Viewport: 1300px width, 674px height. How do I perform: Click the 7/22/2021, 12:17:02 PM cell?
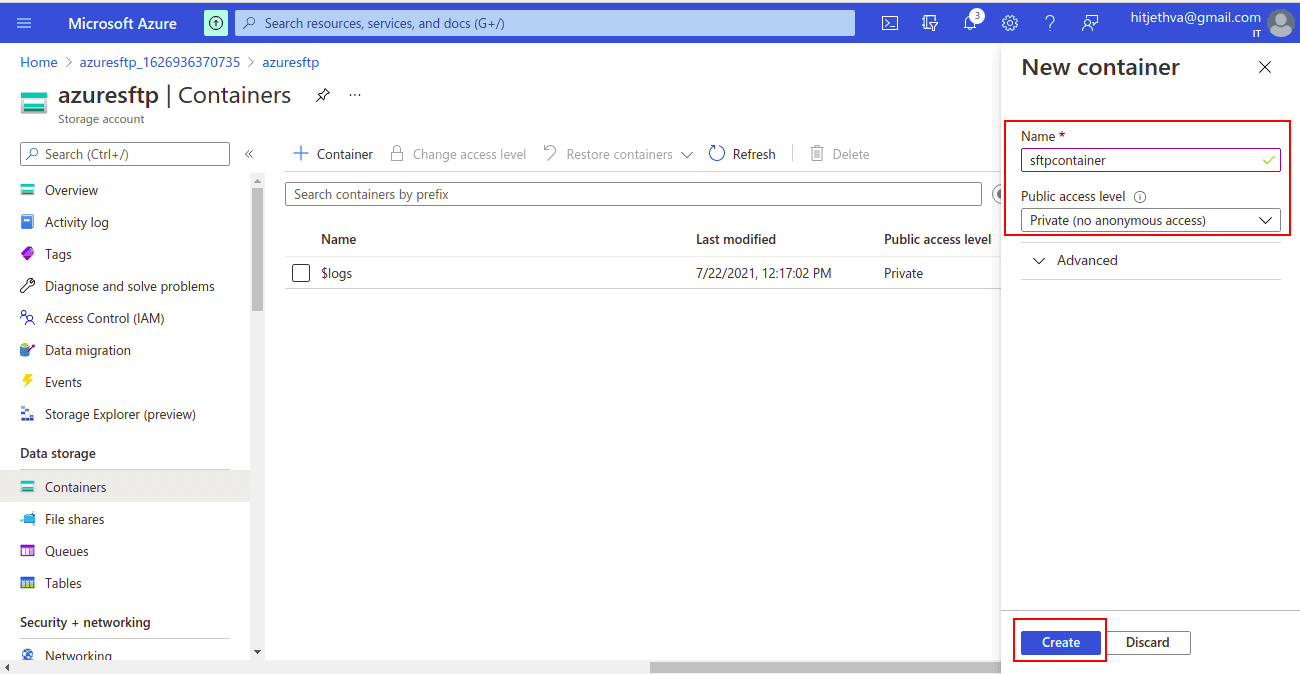[x=764, y=273]
